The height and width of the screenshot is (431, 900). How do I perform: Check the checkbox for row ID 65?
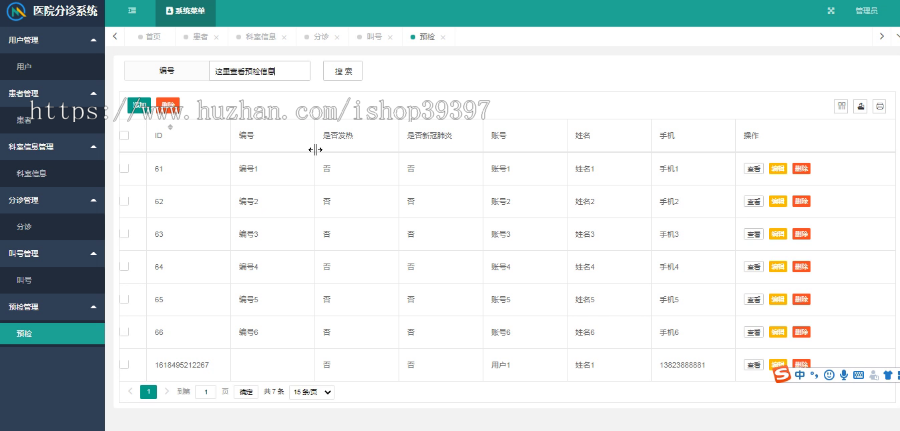point(124,299)
